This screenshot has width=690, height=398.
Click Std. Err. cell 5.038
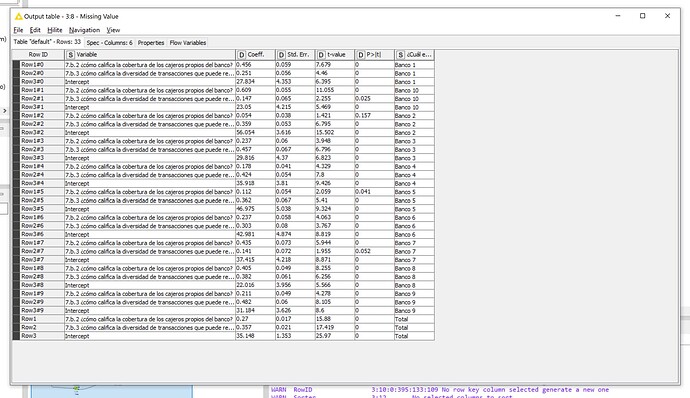[x=295, y=209]
